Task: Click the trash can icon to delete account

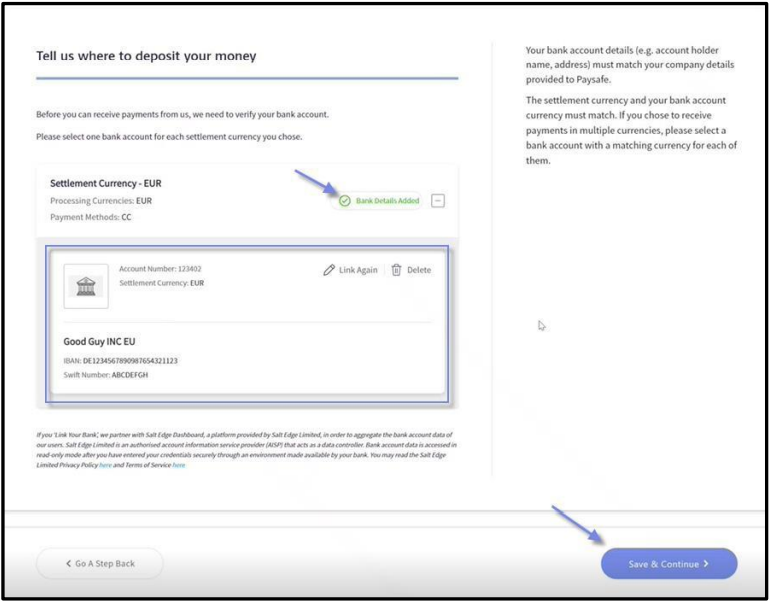Action: coord(396,270)
